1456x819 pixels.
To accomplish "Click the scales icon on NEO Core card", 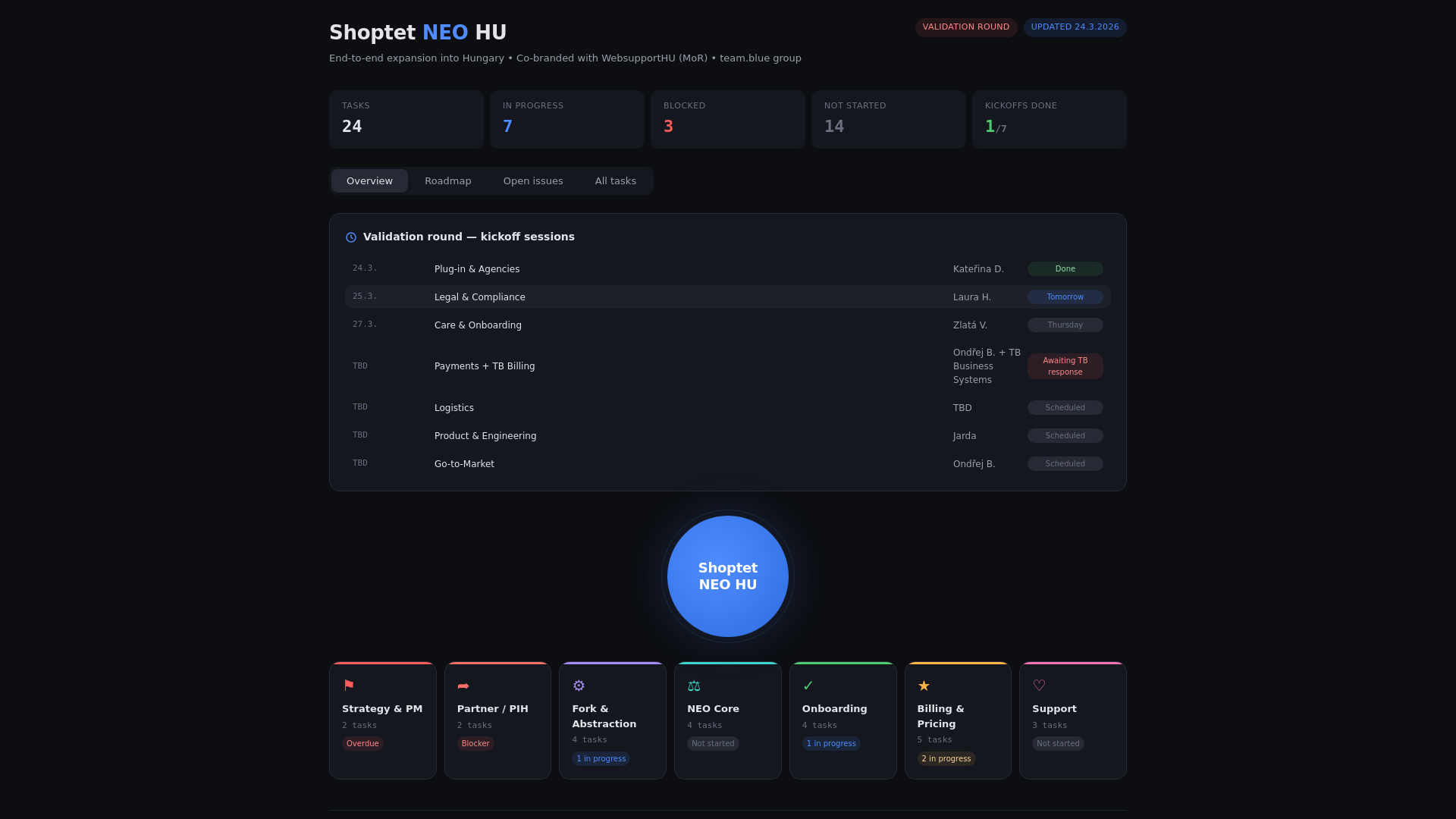I will point(694,686).
